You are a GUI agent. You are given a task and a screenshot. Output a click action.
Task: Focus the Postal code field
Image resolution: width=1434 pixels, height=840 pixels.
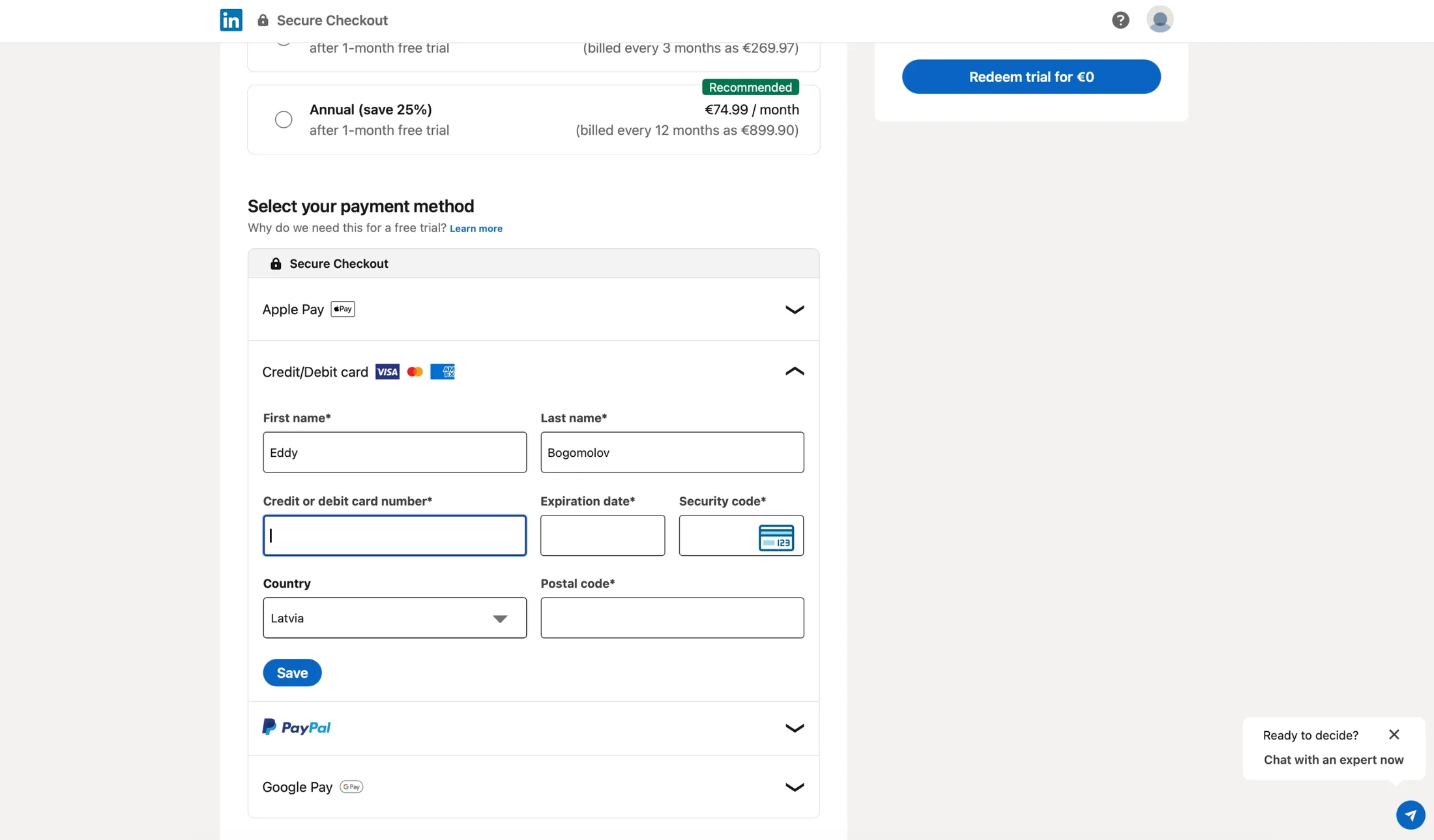pyautogui.click(x=672, y=618)
